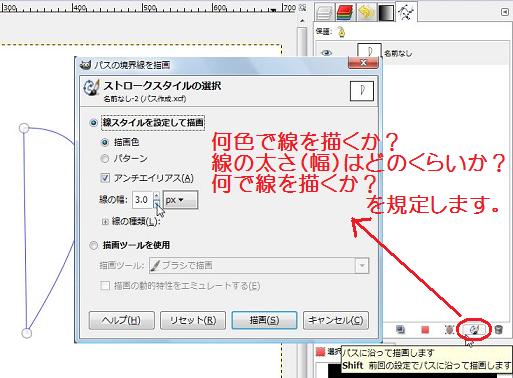
Task: Toggle the アンチエイリアス checkbox
Action: pyautogui.click(x=105, y=178)
